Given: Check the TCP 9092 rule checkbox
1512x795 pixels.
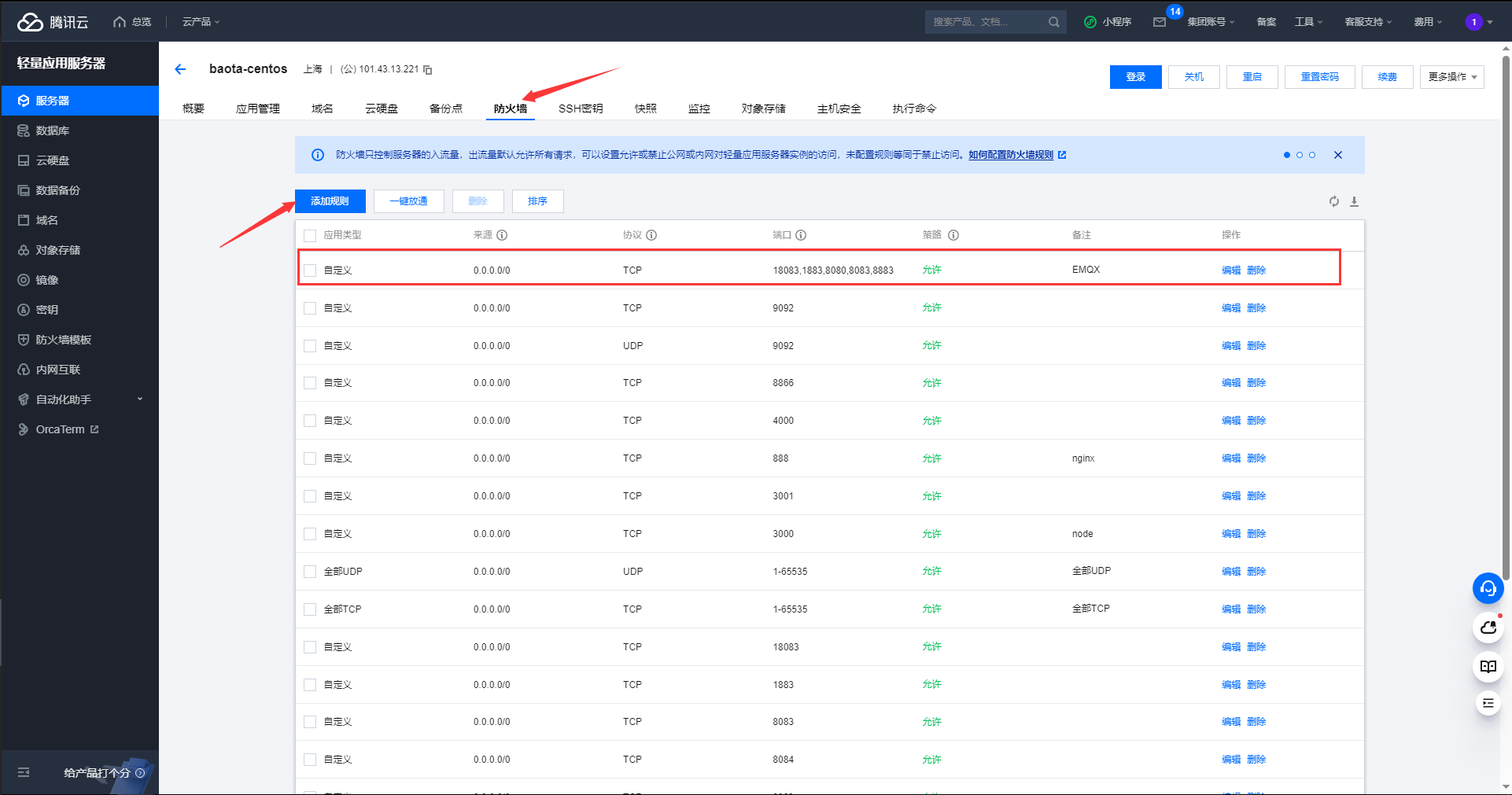Looking at the screenshot, I should coord(310,308).
